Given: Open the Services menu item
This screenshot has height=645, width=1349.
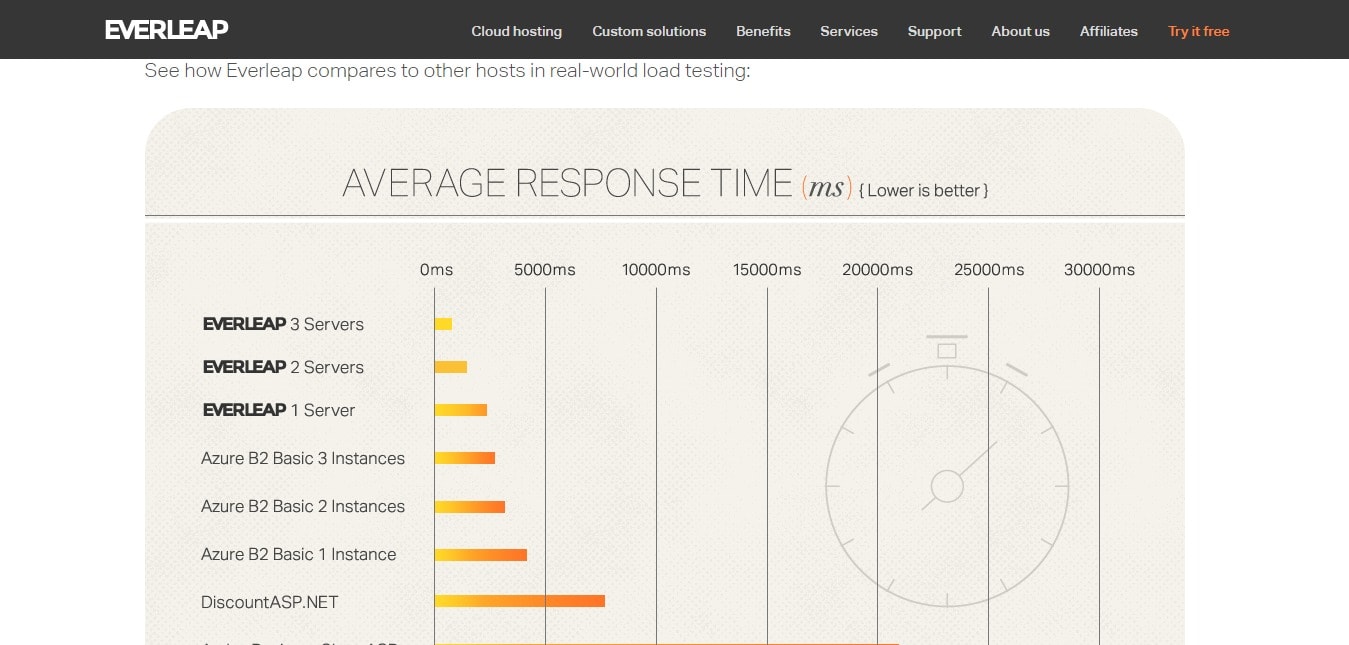Looking at the screenshot, I should coord(849,31).
